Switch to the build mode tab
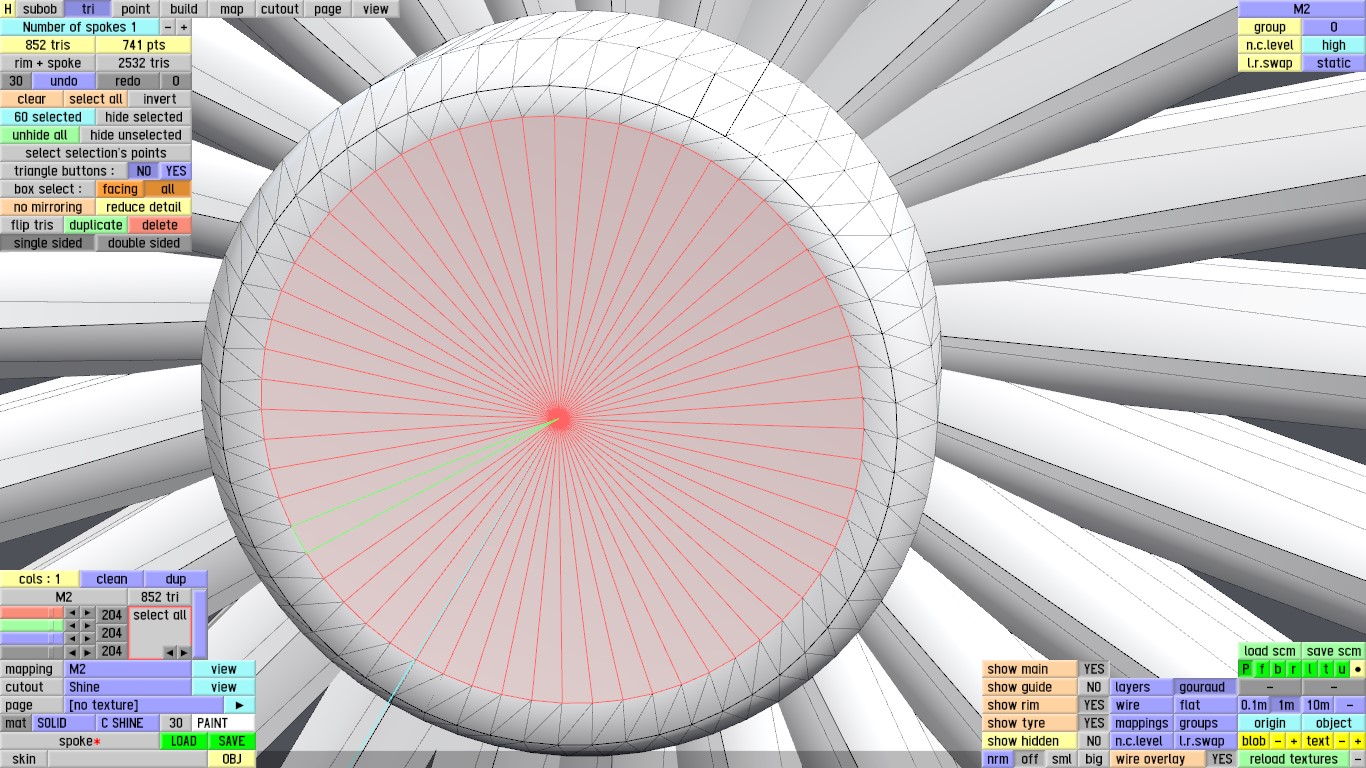The width and height of the screenshot is (1366, 768). tap(184, 9)
